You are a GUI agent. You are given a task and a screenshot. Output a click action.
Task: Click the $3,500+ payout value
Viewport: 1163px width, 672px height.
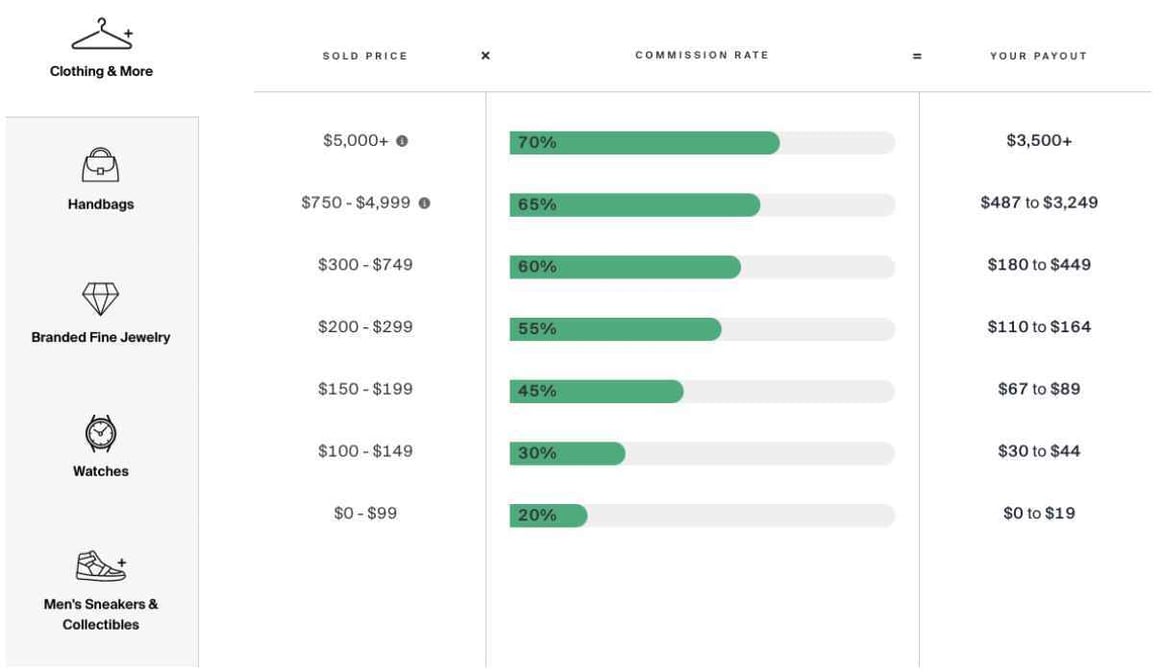tap(1039, 141)
